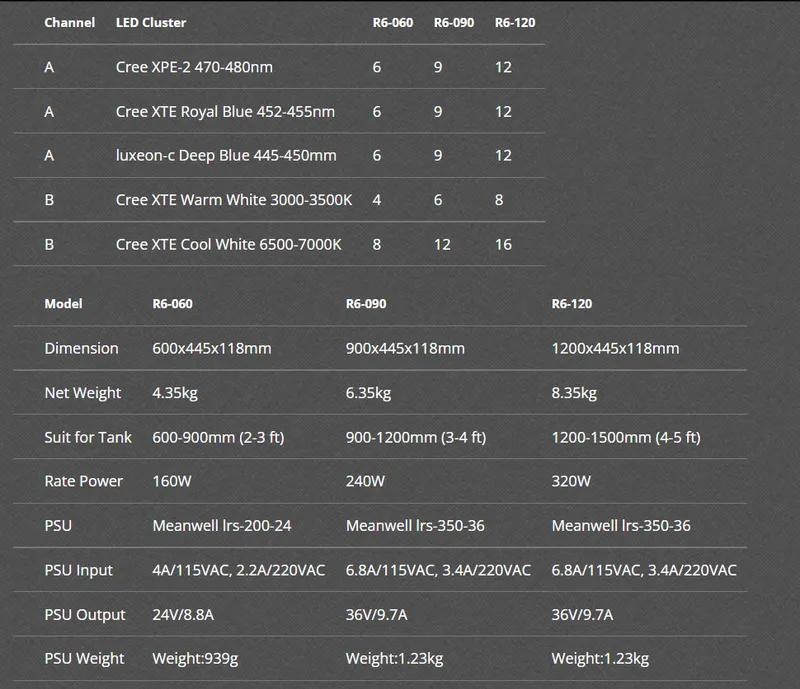Viewport: 800px width, 689px height.
Task: Select the 240W rate power value
Action: coord(365,481)
